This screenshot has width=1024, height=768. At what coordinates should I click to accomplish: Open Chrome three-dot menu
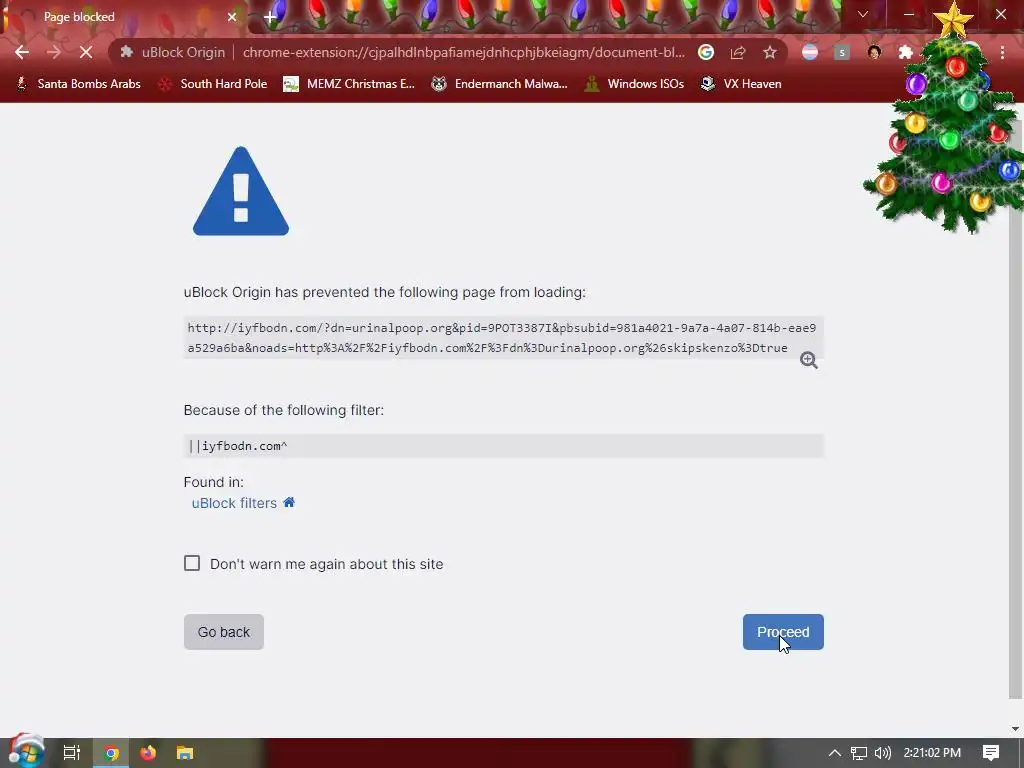click(1002, 52)
